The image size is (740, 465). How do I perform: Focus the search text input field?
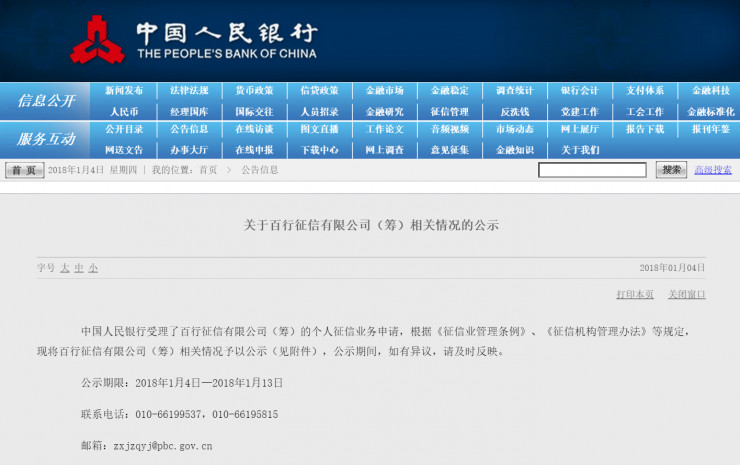[592, 170]
